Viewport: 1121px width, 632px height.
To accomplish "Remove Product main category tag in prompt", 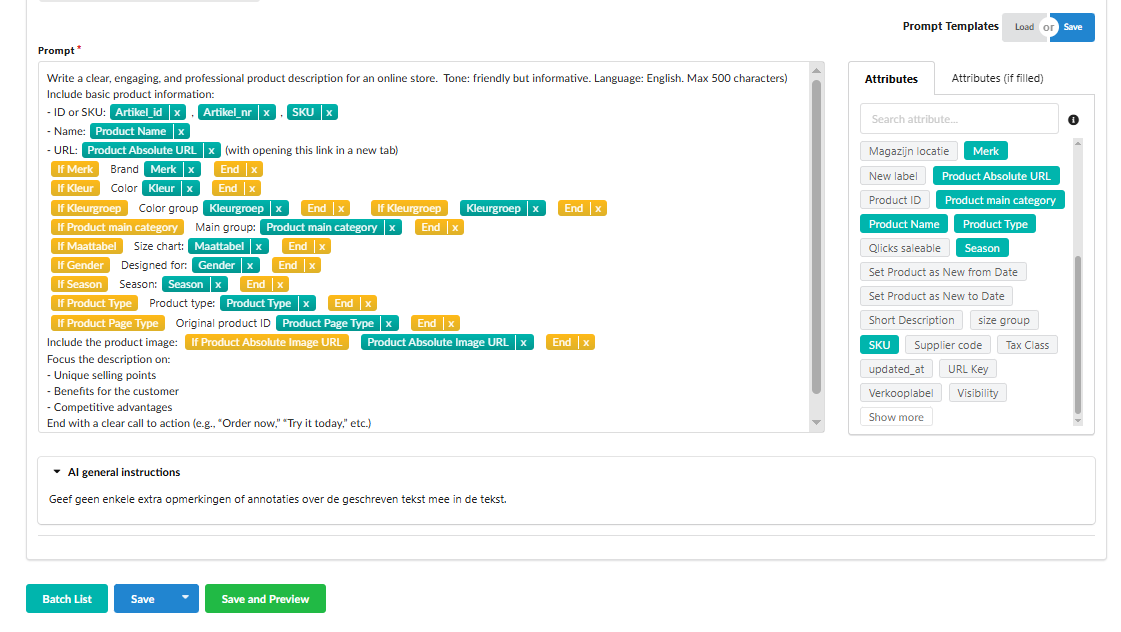I will pos(392,227).
